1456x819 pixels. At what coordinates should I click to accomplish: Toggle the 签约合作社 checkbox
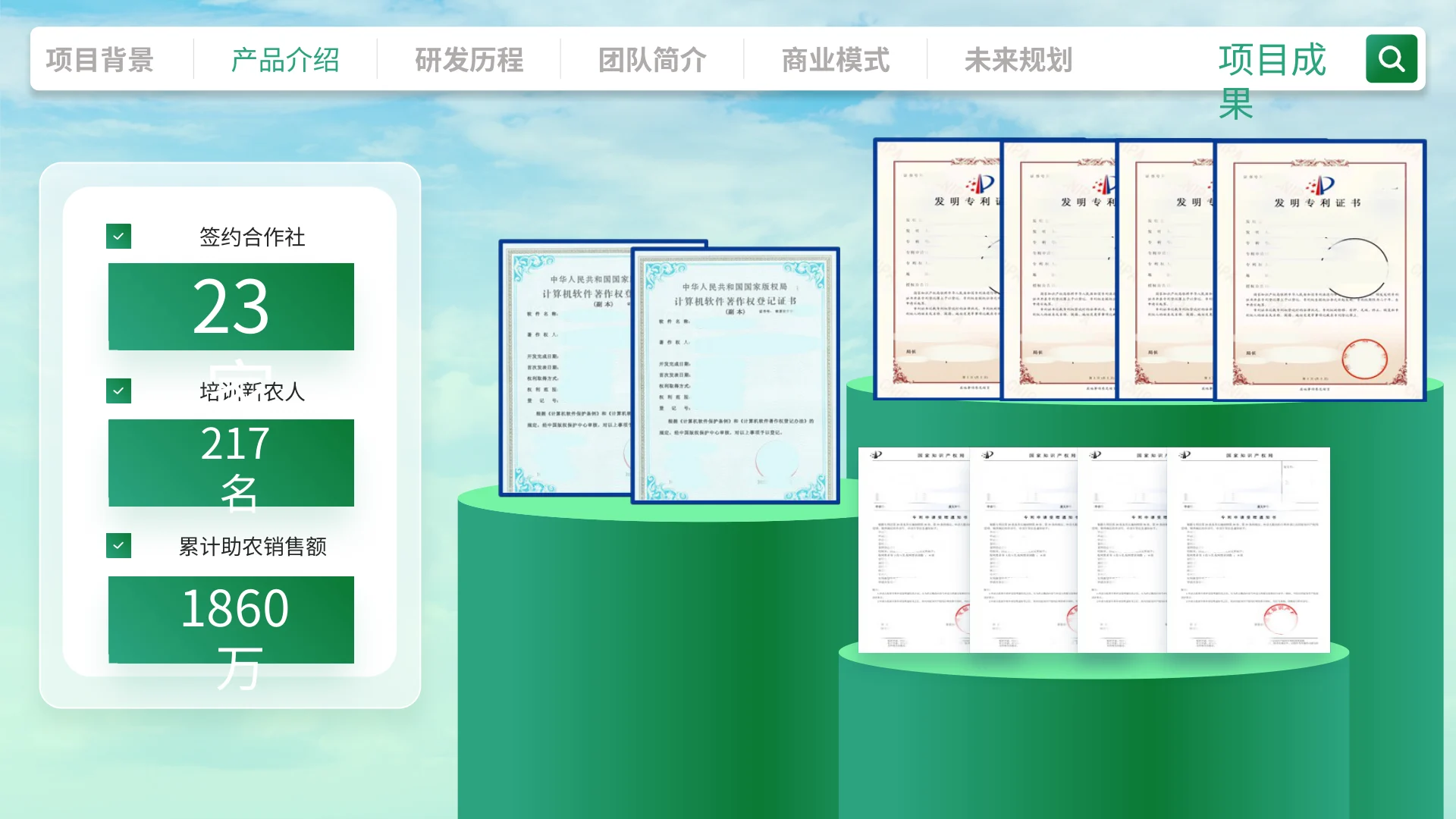[118, 236]
